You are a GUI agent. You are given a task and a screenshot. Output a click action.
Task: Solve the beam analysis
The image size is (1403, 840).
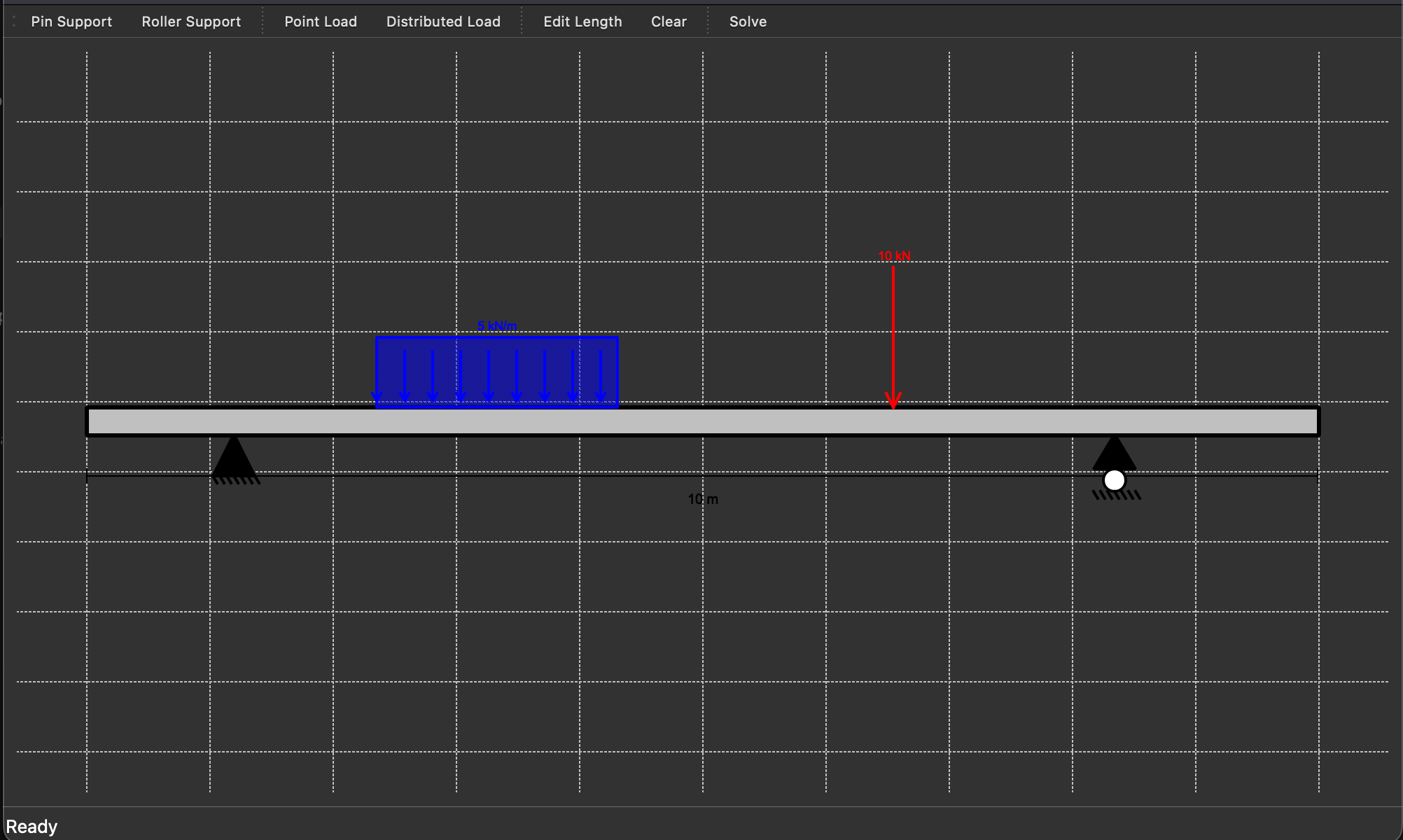click(x=747, y=21)
